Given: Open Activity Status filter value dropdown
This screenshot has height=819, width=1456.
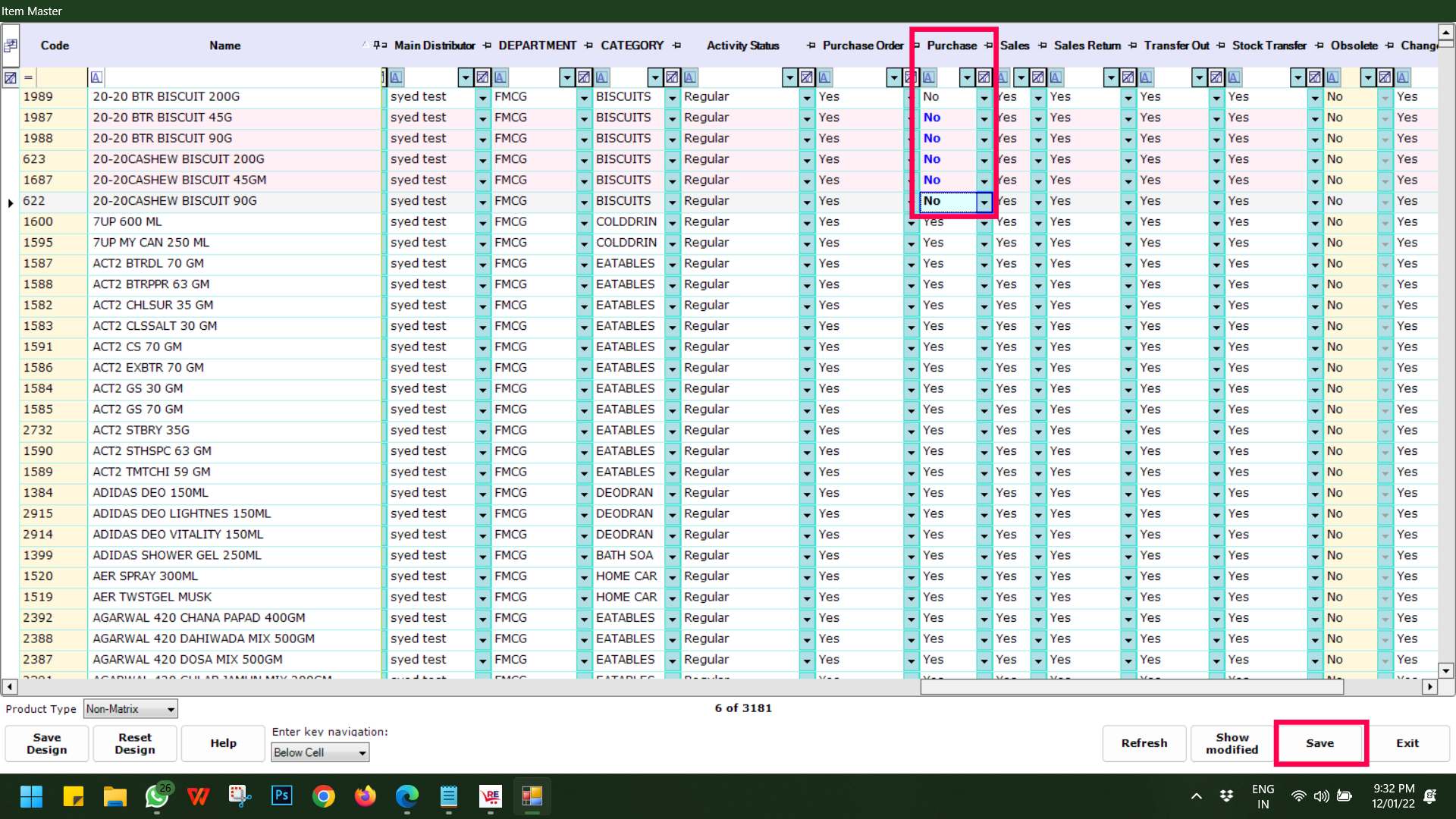Looking at the screenshot, I should click(789, 77).
